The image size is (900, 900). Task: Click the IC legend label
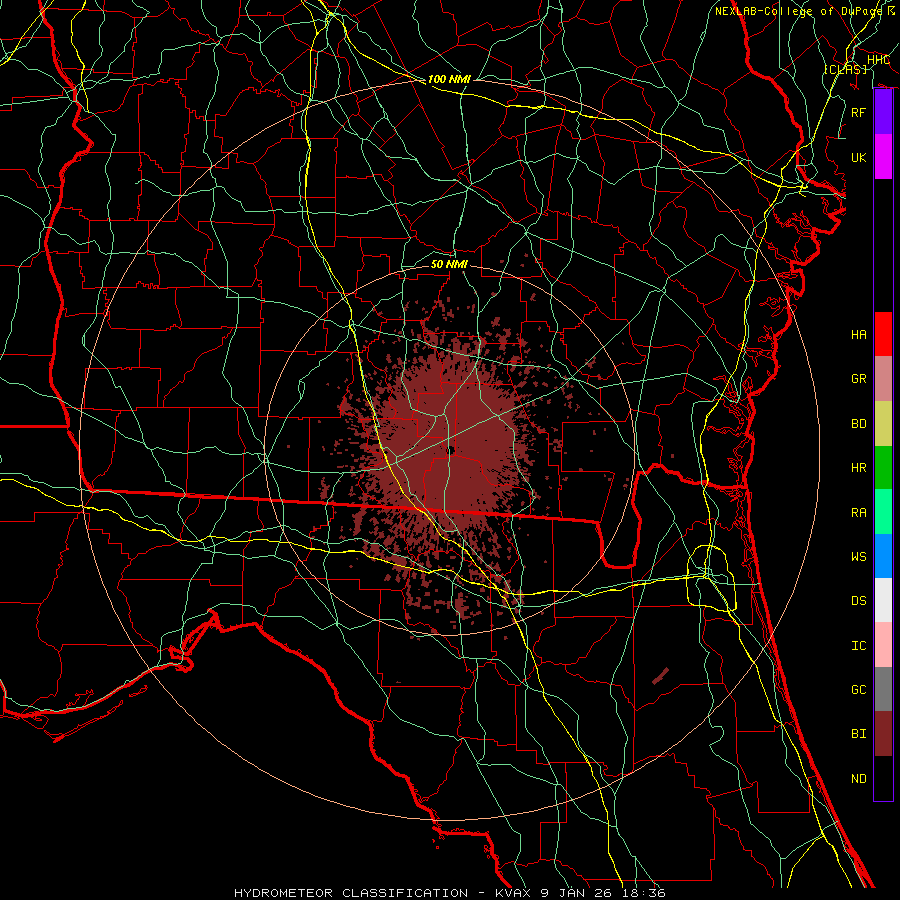[x=859, y=646]
